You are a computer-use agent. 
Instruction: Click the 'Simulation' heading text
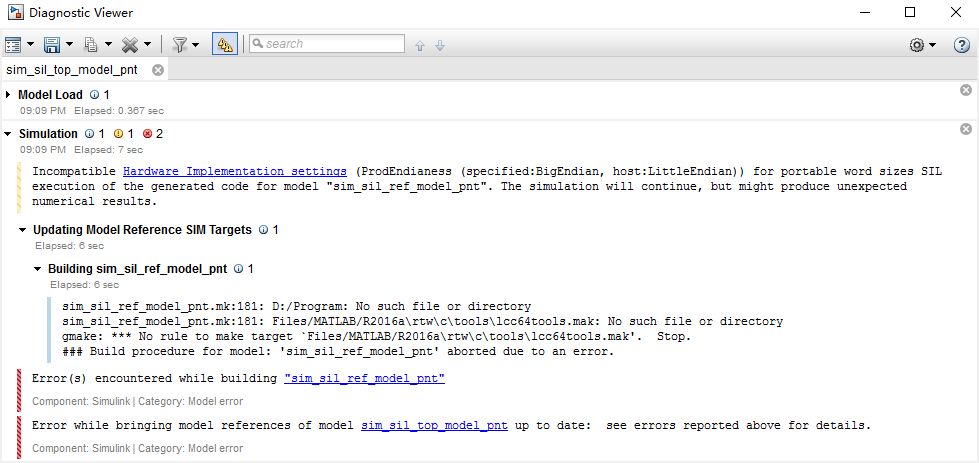click(48, 134)
